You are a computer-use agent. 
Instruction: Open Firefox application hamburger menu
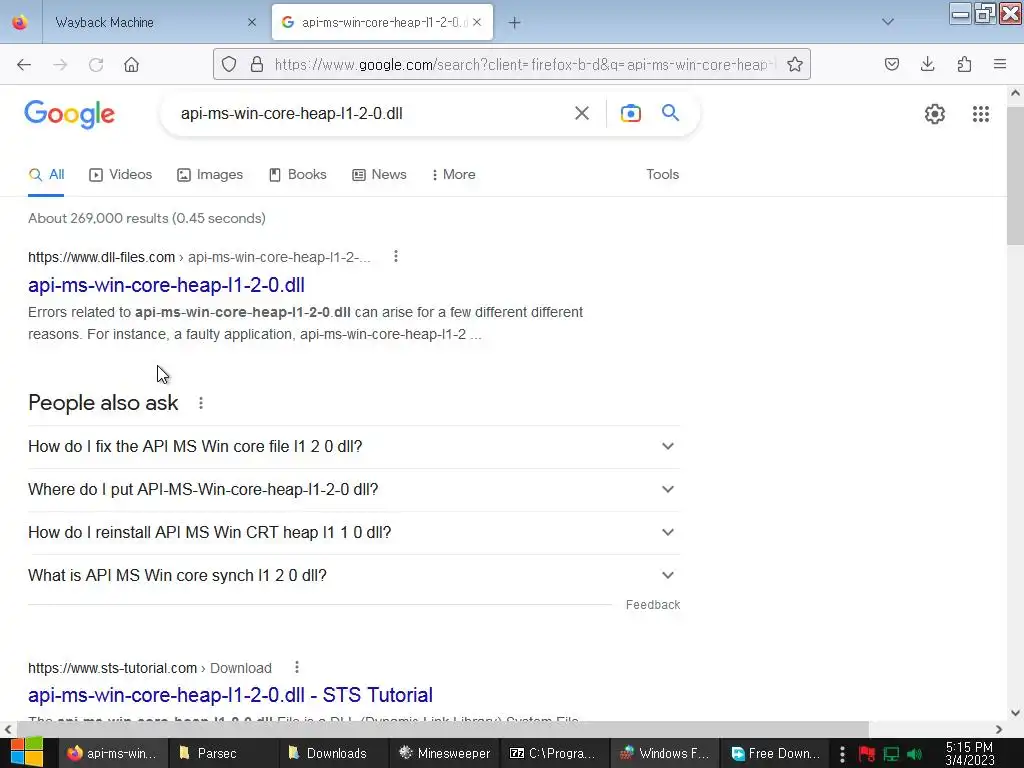[x=1000, y=64]
